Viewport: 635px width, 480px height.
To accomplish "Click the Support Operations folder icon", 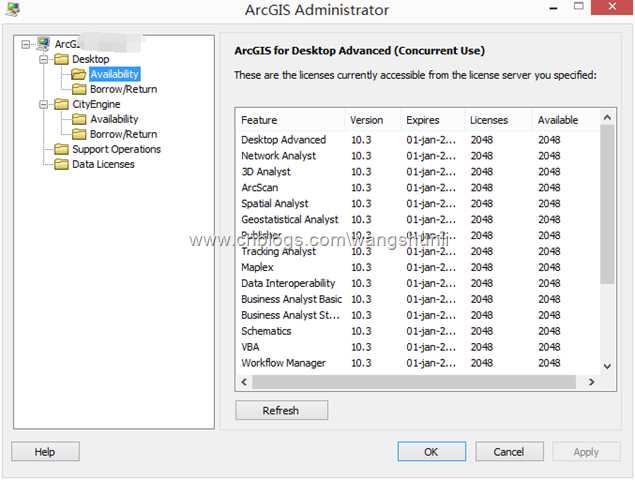I will [x=61, y=149].
